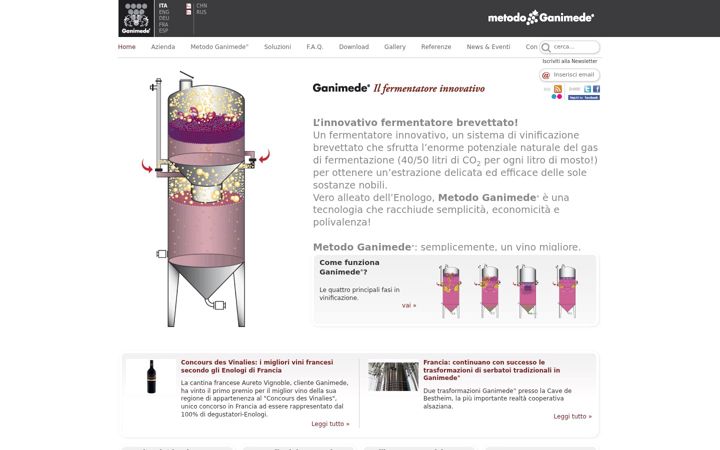Open the Concours des Vinalies news headline
The width and height of the screenshot is (720, 450).
tap(257, 366)
